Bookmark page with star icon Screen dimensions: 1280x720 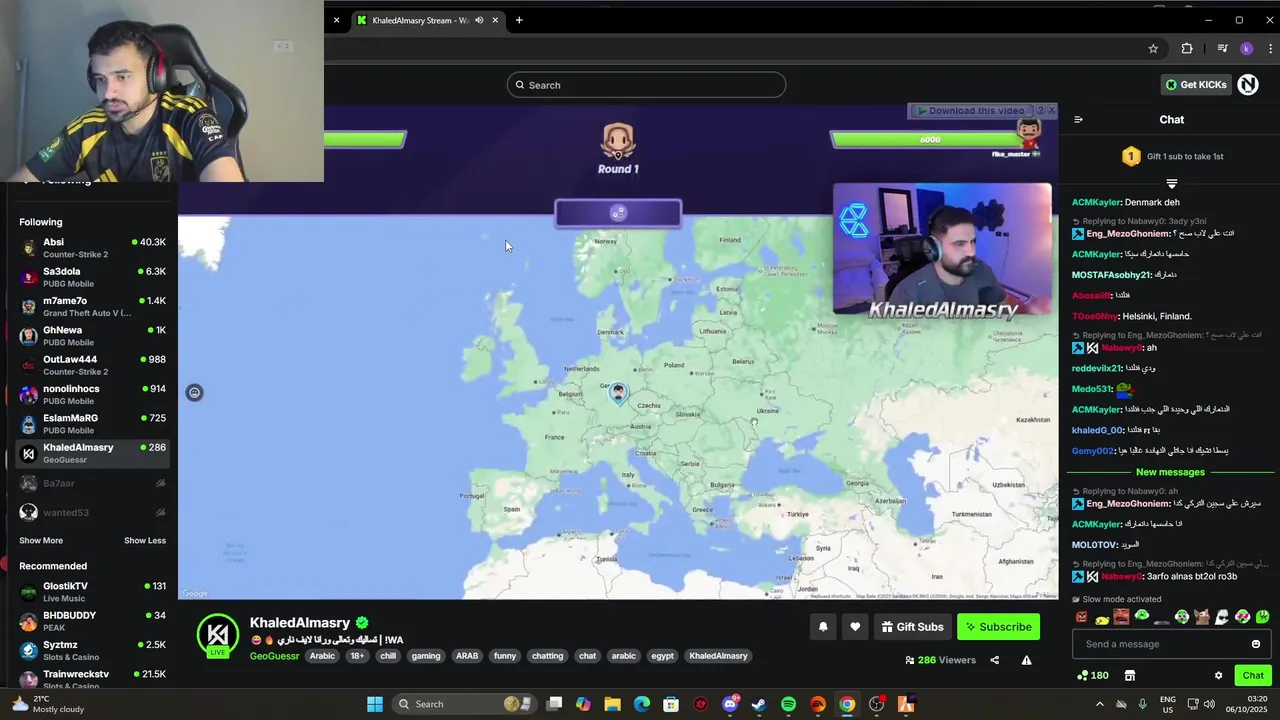tap(1153, 48)
